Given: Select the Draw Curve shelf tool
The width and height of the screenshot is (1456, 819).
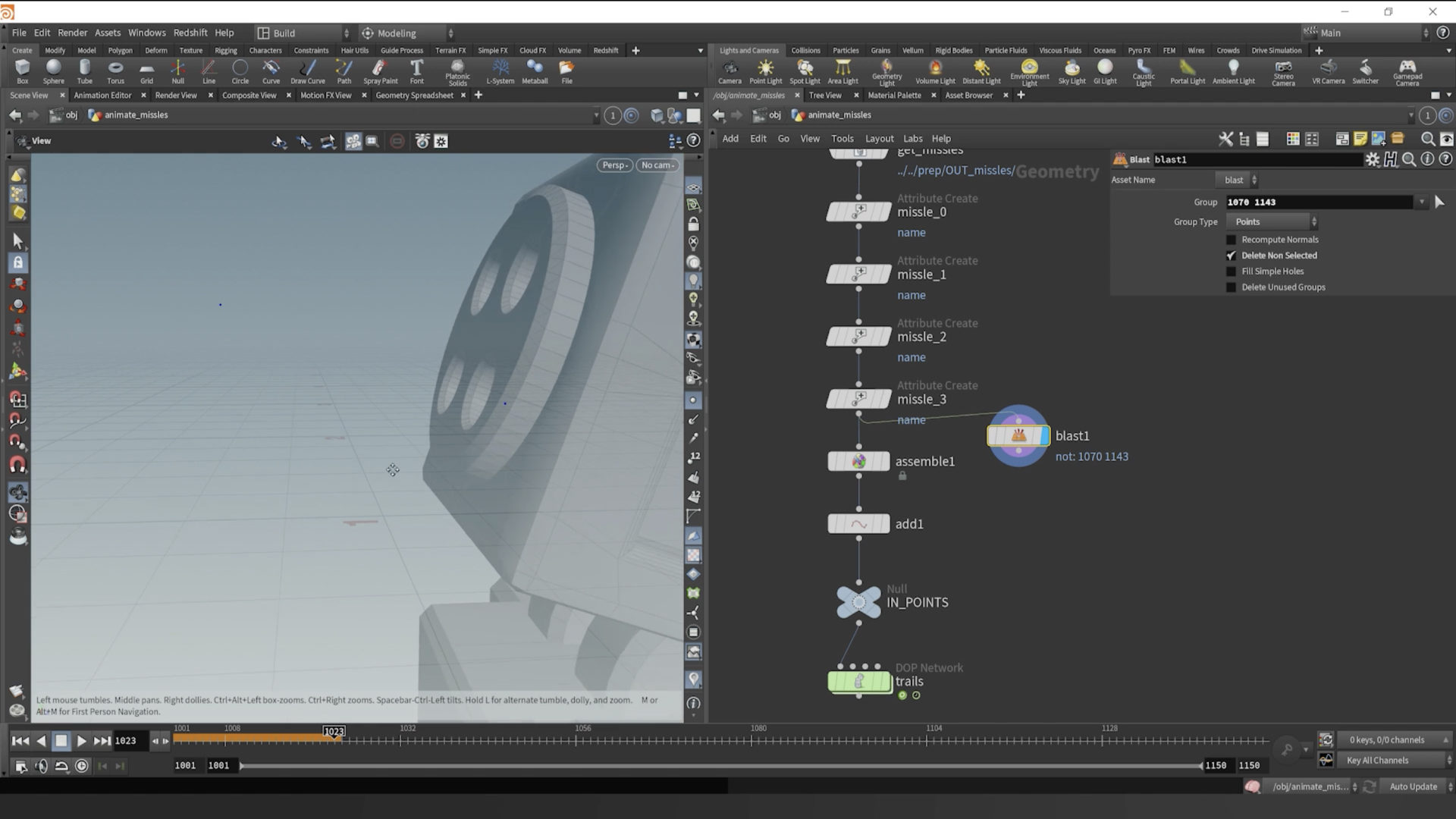Looking at the screenshot, I should click(307, 72).
